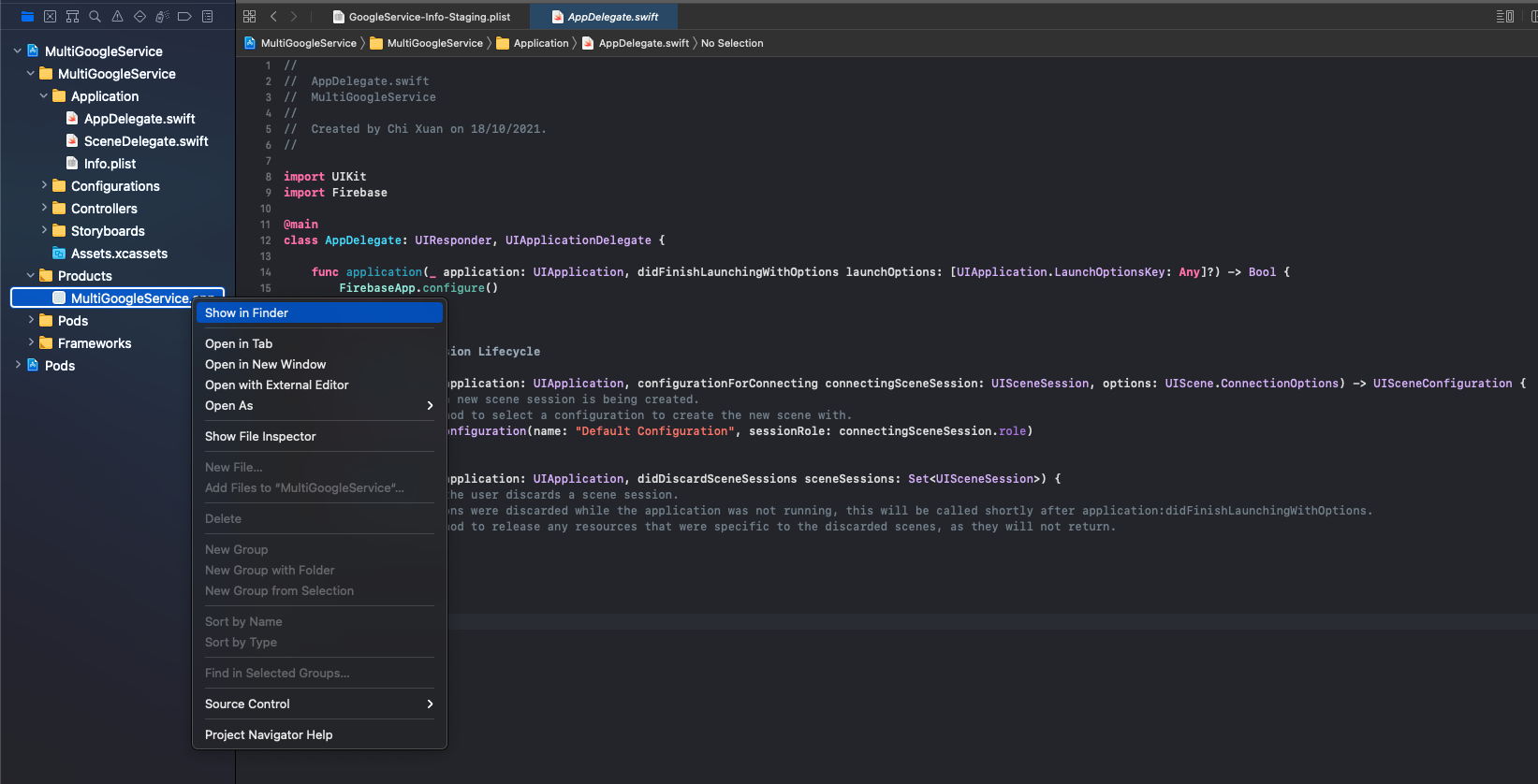Select SceneDelegate.swift in the project navigator

(145, 141)
